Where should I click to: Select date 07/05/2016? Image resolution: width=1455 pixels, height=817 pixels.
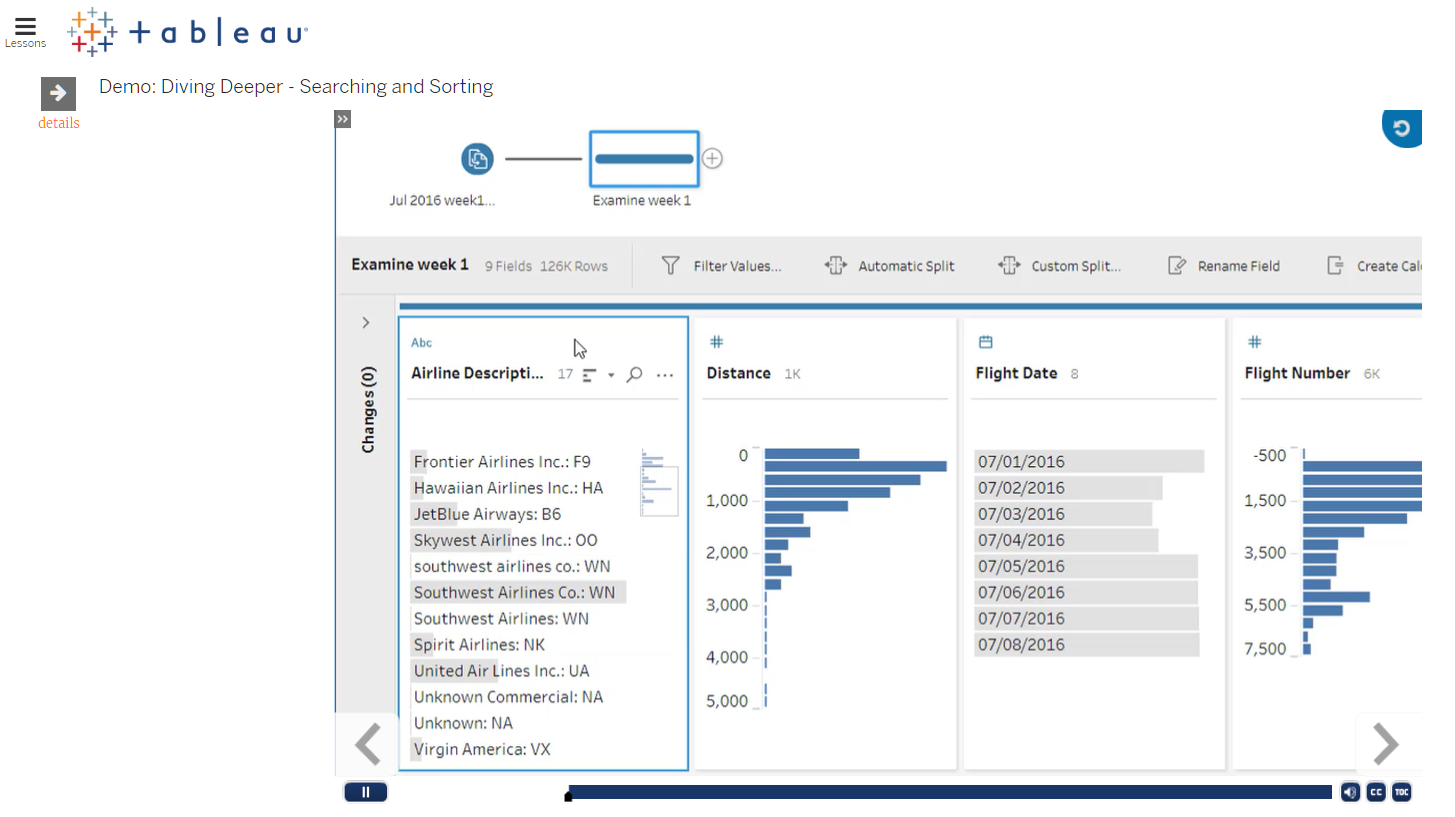tap(1086, 566)
